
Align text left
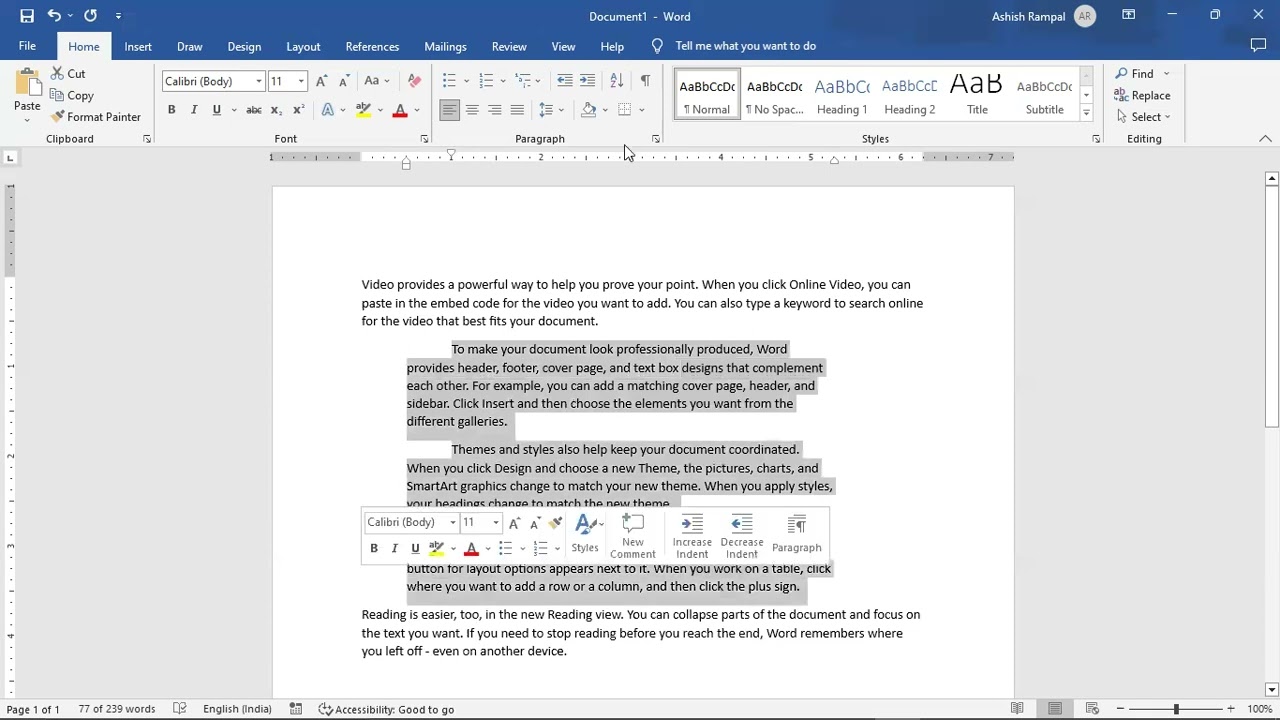click(449, 110)
